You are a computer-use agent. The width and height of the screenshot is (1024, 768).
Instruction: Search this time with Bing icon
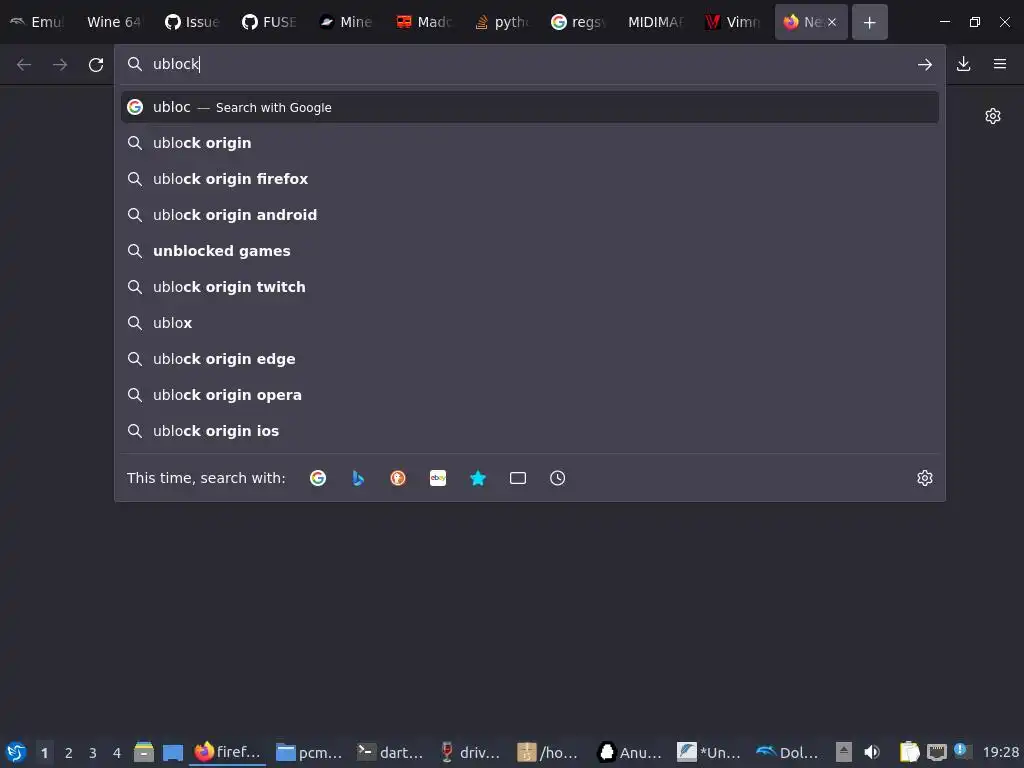tap(358, 478)
